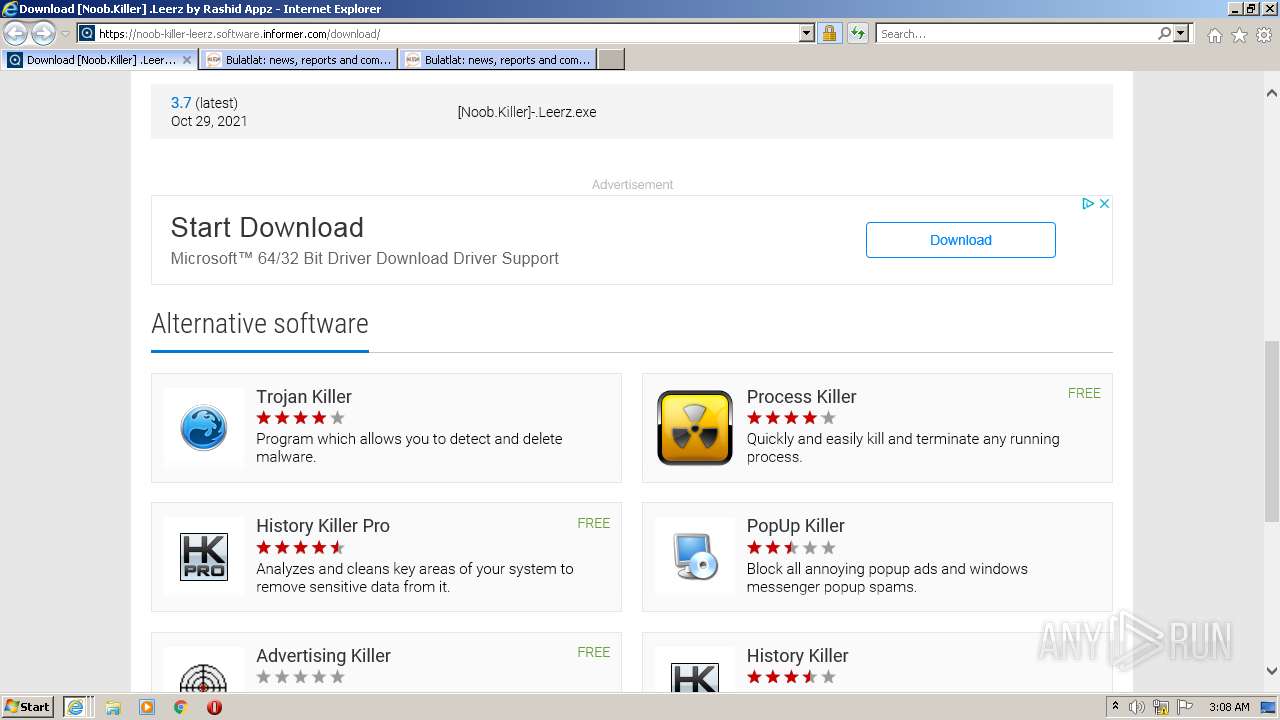Click the Search... input box
This screenshot has height=720, width=1280.
pyautogui.click(x=1016, y=34)
